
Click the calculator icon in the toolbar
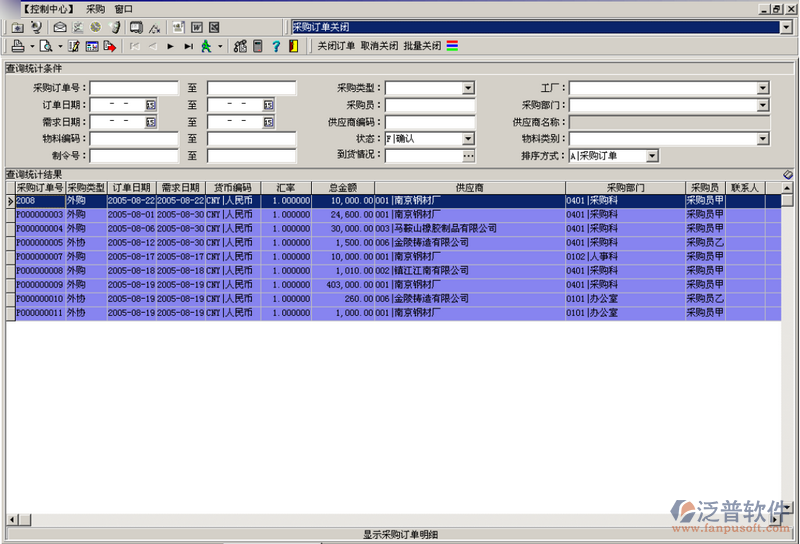pyautogui.click(x=257, y=46)
